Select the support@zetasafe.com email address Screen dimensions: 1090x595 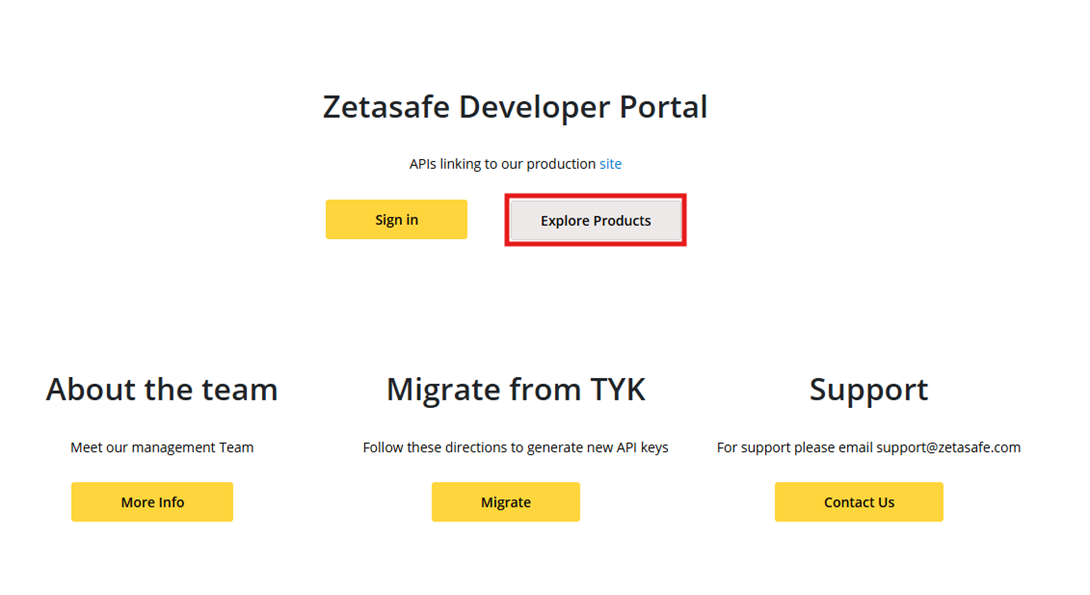(946, 447)
